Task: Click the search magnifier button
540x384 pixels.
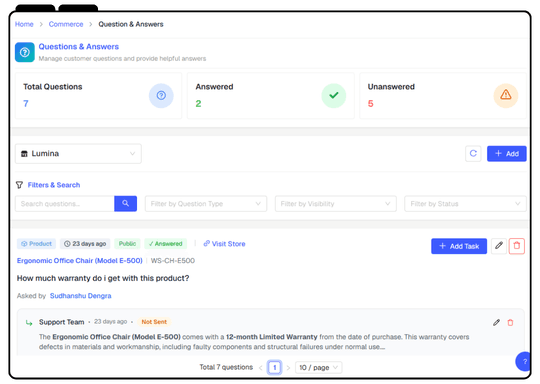Action: click(x=125, y=204)
